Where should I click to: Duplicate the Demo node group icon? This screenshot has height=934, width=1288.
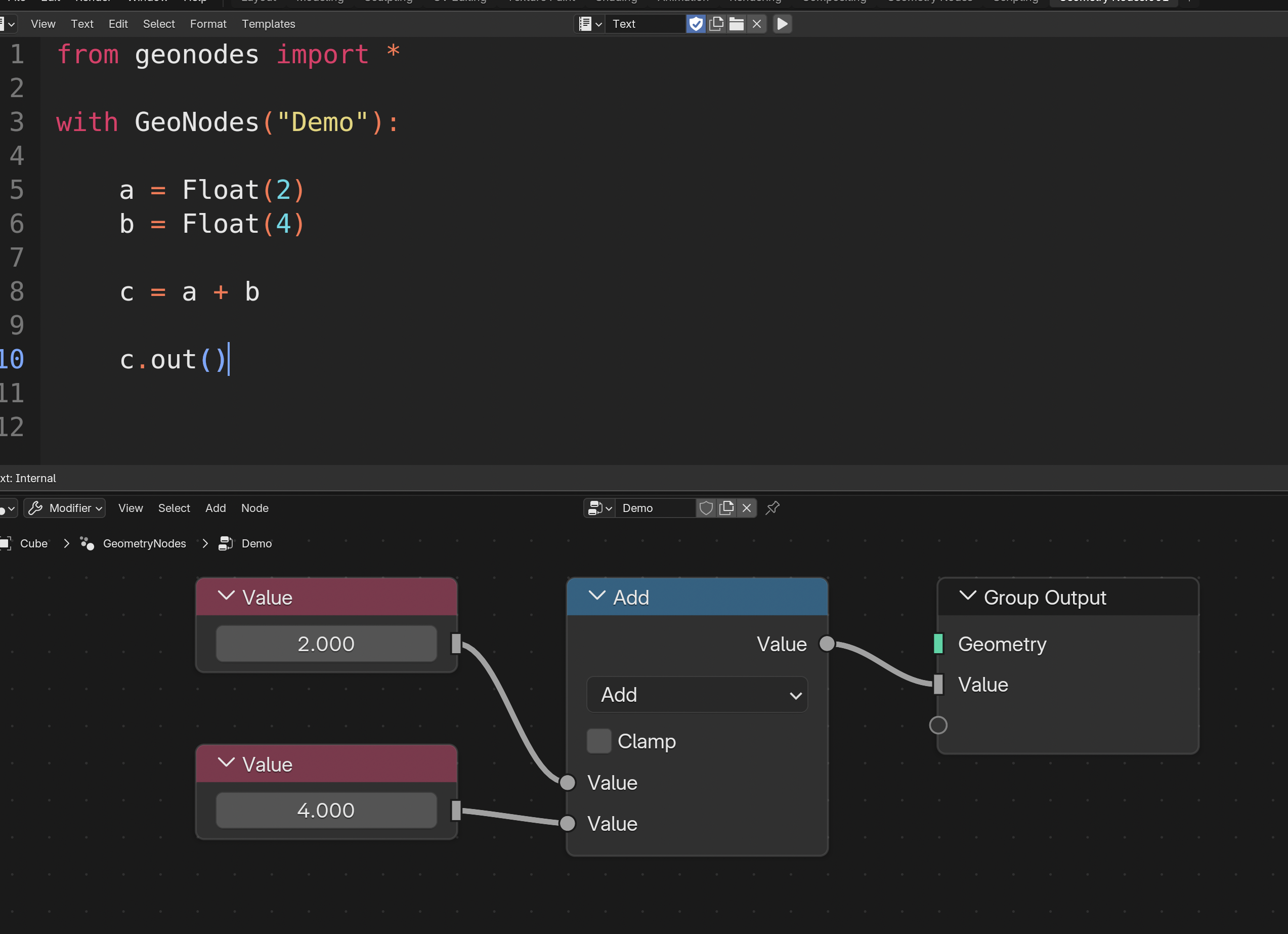tap(726, 508)
